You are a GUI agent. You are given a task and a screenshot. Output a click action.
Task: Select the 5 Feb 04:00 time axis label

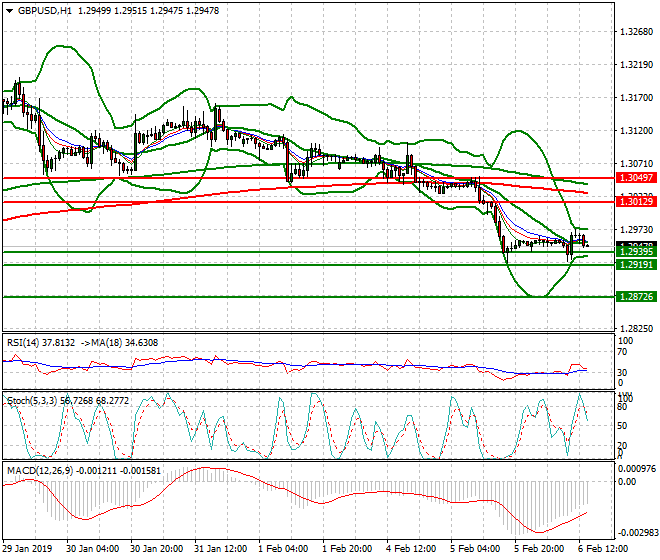point(475,549)
